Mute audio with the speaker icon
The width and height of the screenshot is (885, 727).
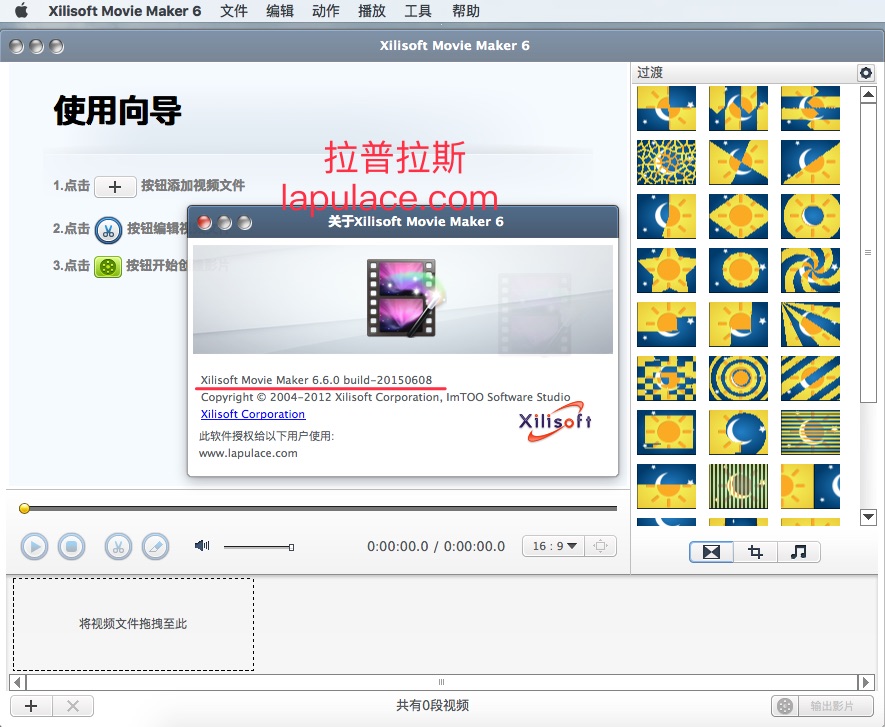[202, 545]
